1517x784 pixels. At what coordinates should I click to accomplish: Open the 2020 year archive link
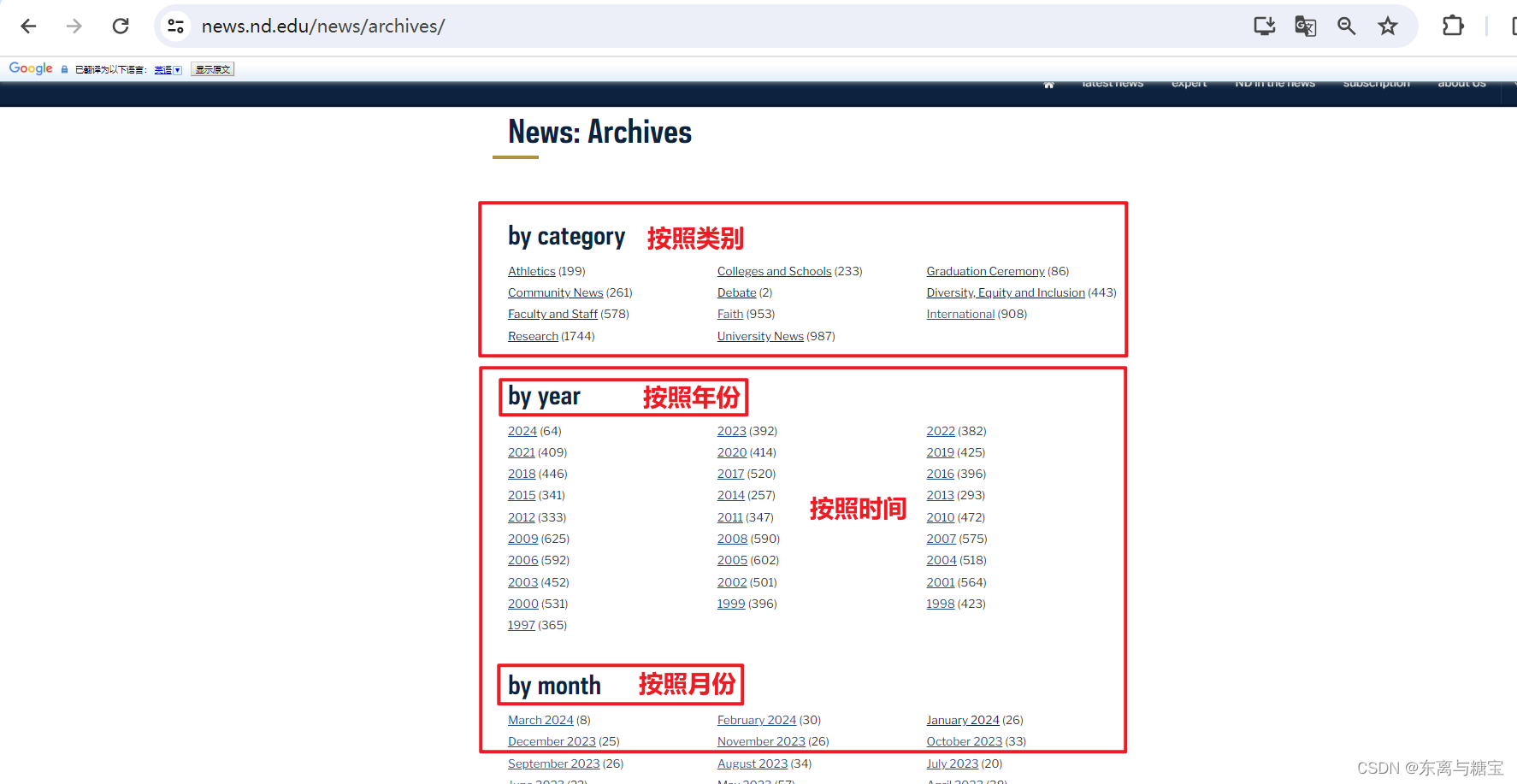coord(732,452)
